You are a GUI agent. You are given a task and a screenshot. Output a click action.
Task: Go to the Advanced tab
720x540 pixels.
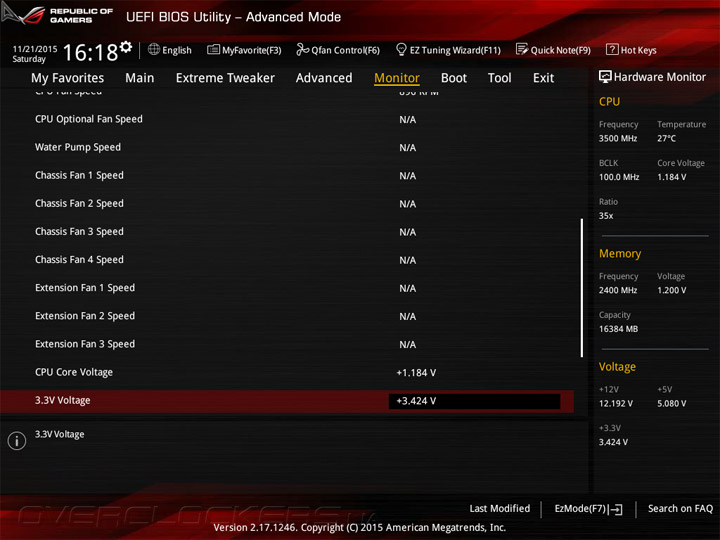coord(324,78)
